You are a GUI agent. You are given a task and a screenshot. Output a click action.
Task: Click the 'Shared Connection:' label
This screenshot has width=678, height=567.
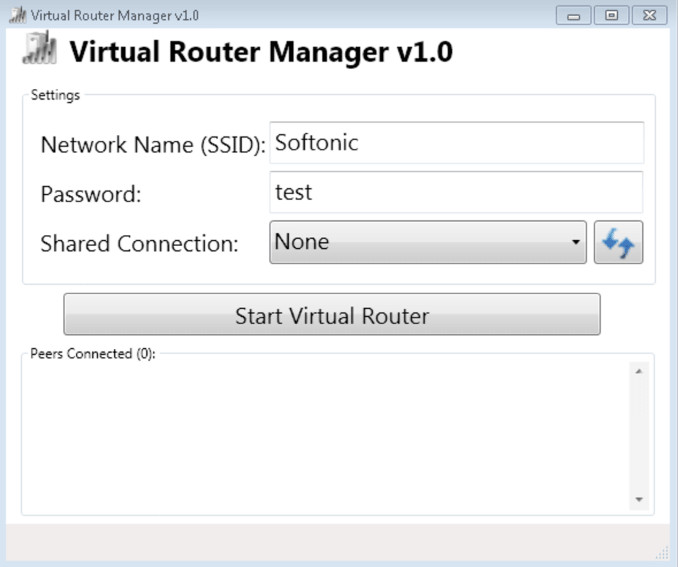[x=139, y=243]
